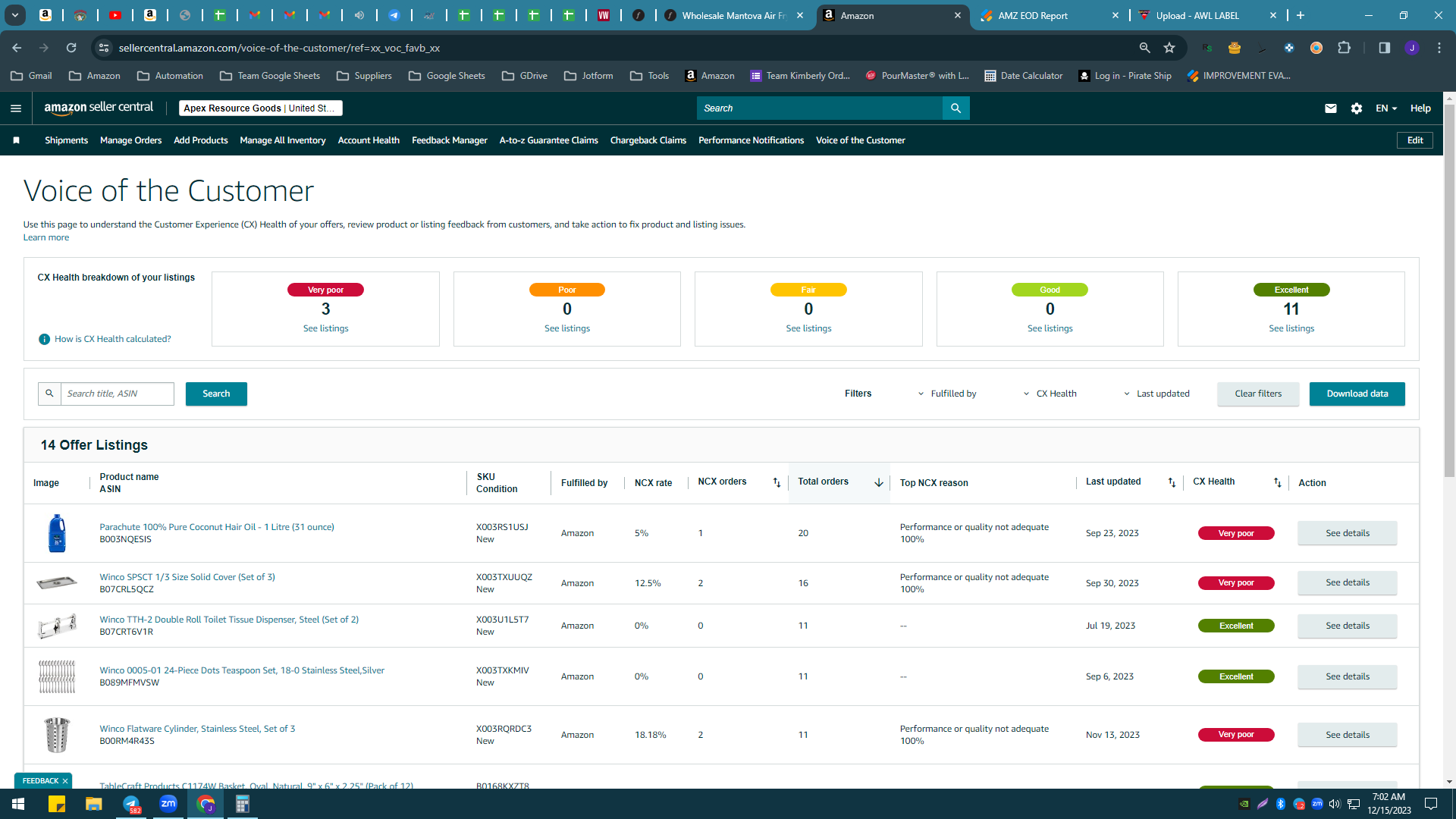This screenshot has height=819, width=1456.
Task: Expand the Chrome tab search dropdown
Action: pos(14,15)
